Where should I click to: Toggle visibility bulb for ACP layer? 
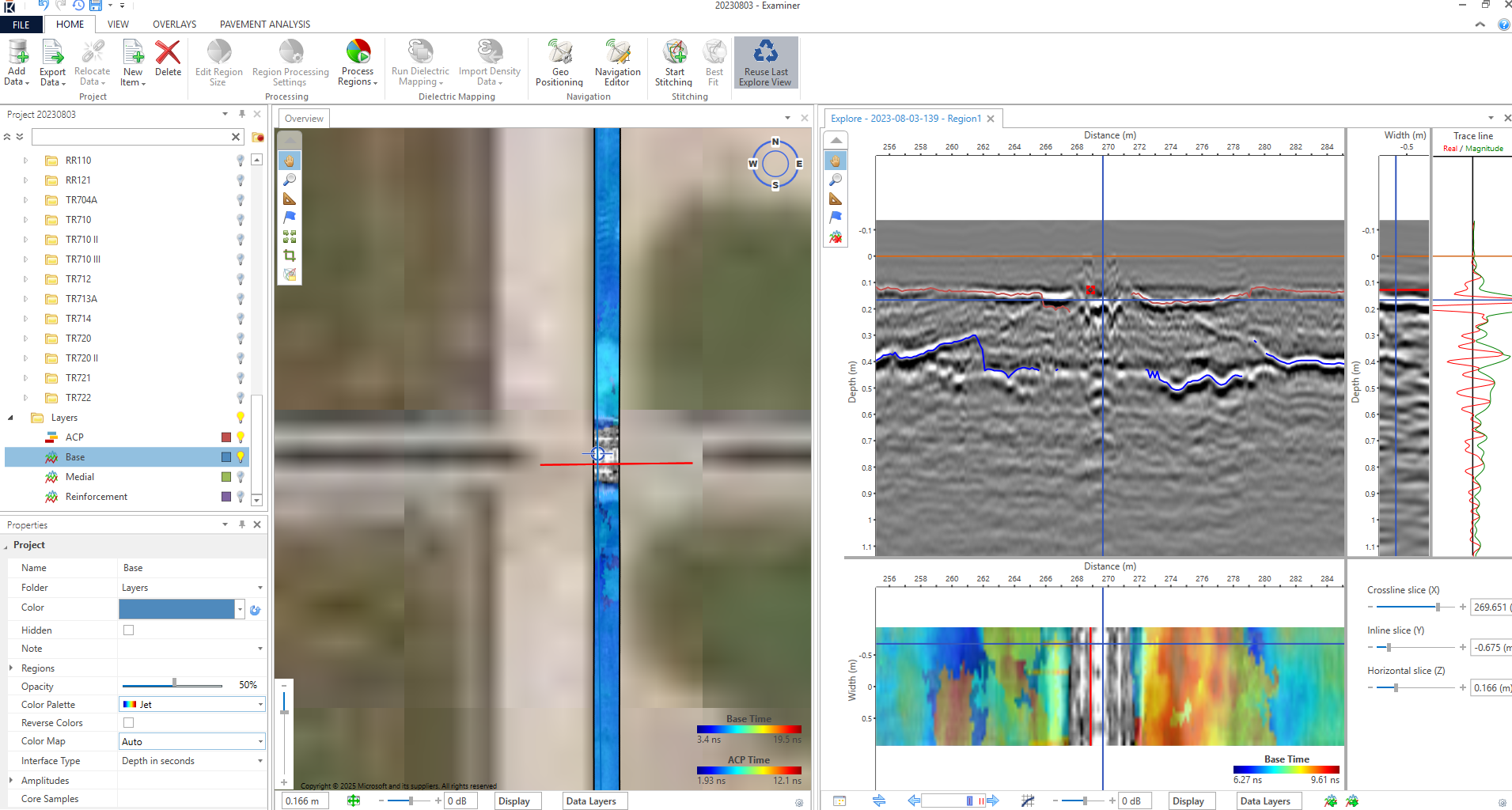[x=241, y=437]
